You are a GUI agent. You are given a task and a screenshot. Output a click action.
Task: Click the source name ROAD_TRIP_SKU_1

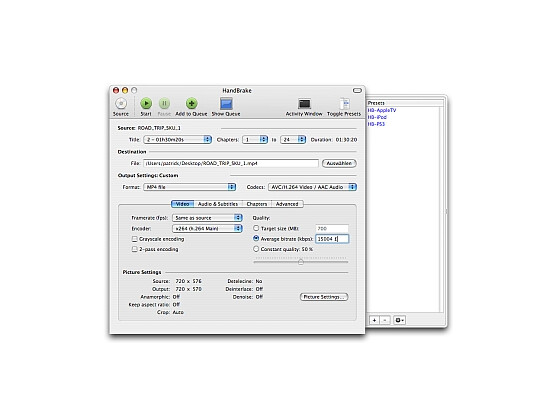159,128
